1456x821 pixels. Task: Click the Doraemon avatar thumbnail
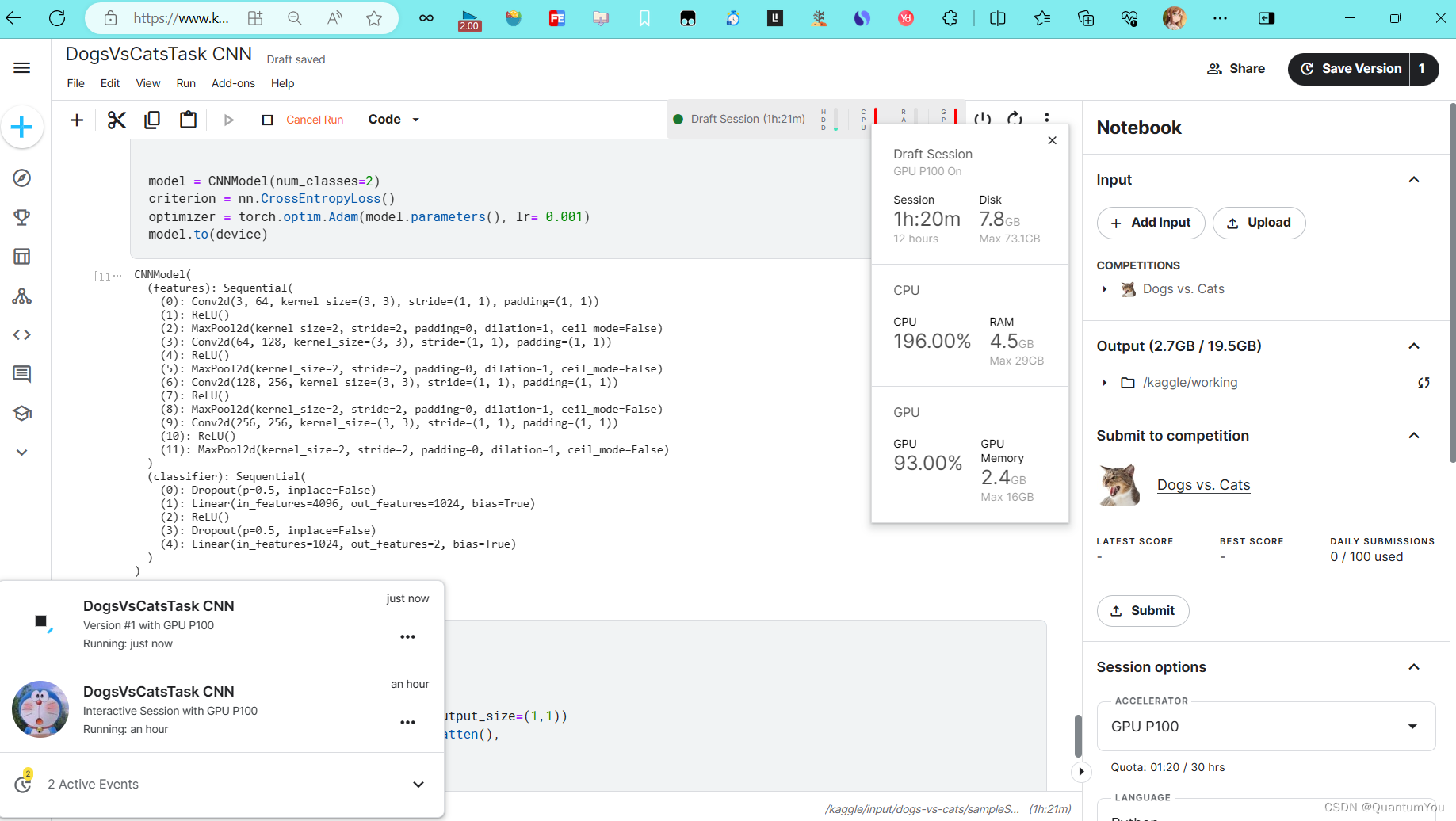[40, 709]
